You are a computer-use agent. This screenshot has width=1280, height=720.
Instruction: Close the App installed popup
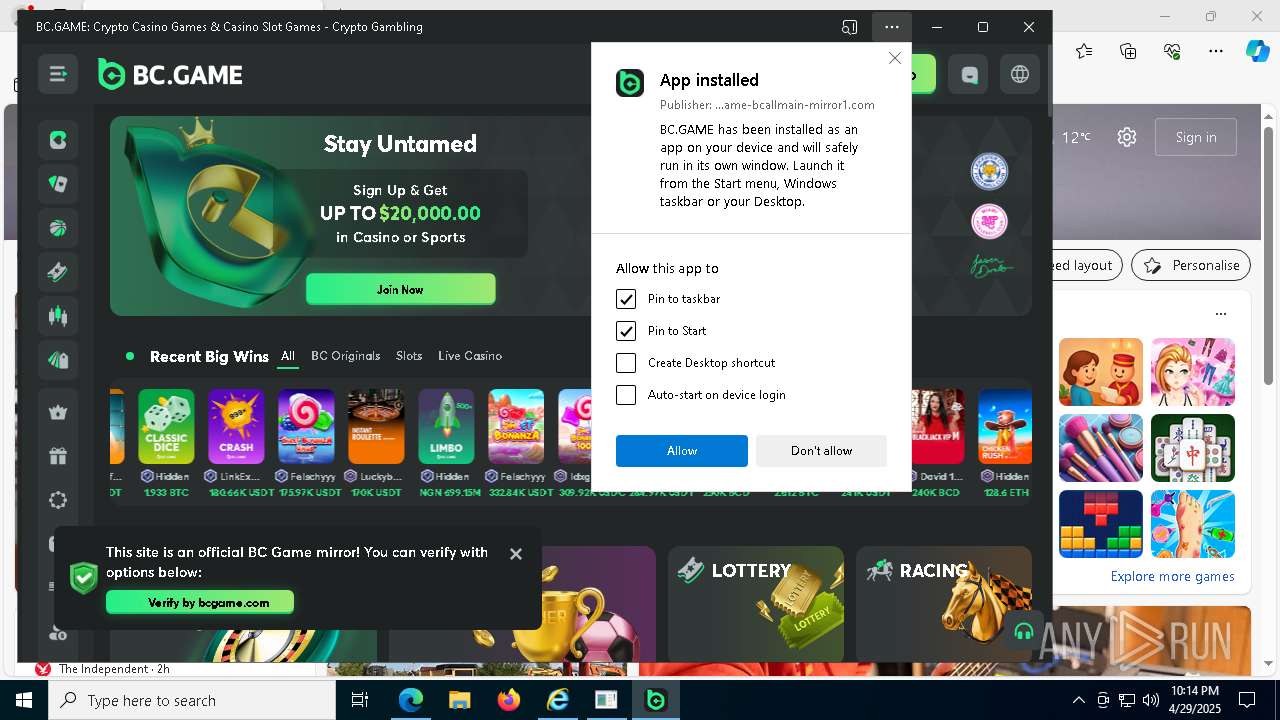coord(894,58)
